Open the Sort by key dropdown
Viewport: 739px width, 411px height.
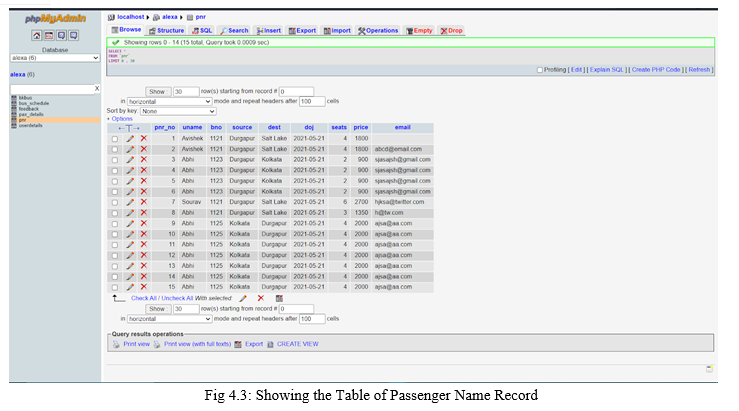(x=178, y=111)
